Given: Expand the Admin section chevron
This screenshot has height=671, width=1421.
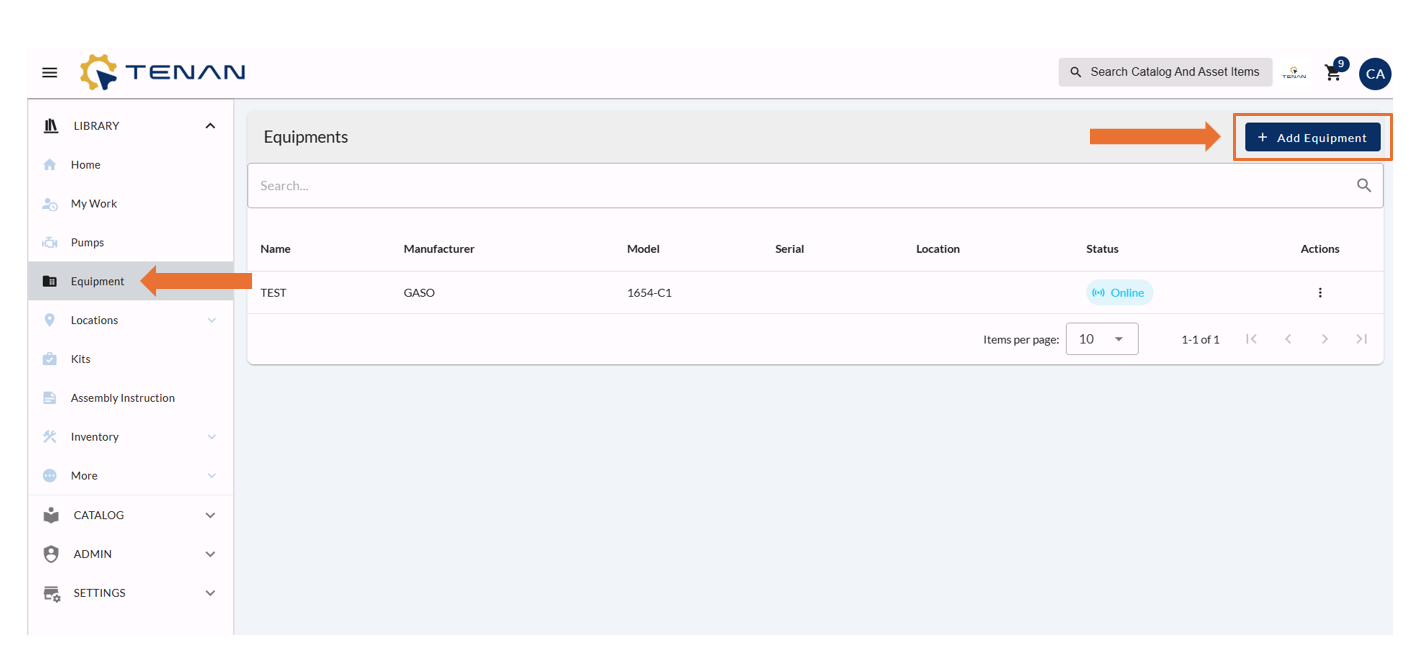Looking at the screenshot, I should [210, 554].
